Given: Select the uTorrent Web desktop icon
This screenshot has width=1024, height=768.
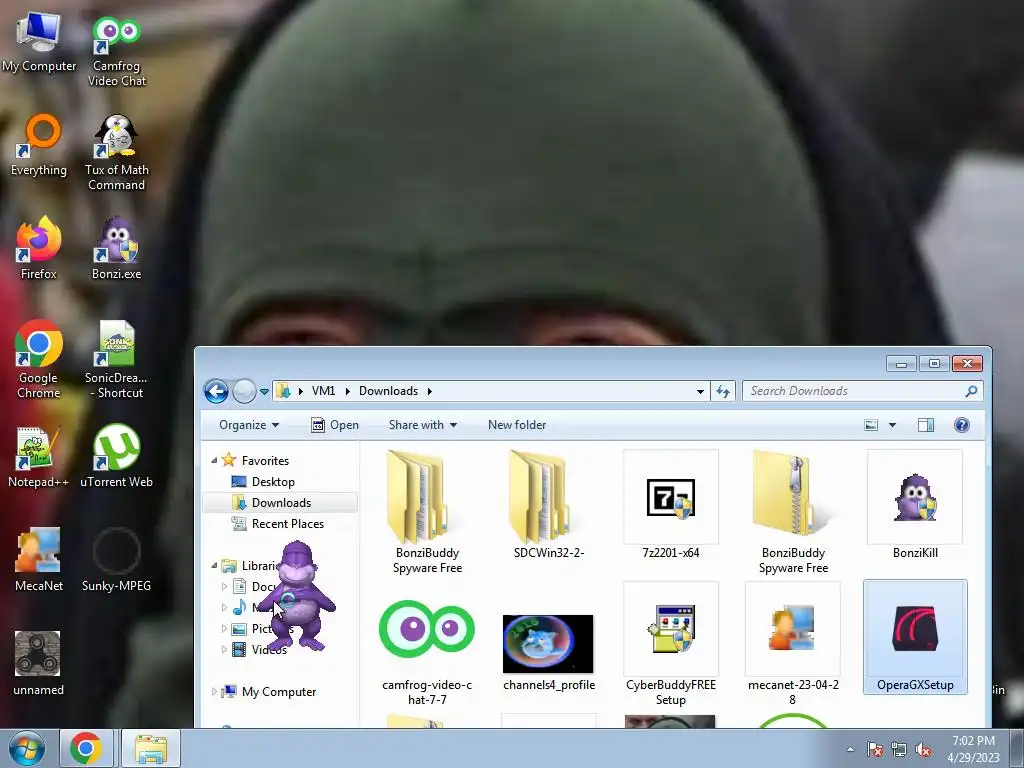Looking at the screenshot, I should pos(116,456).
